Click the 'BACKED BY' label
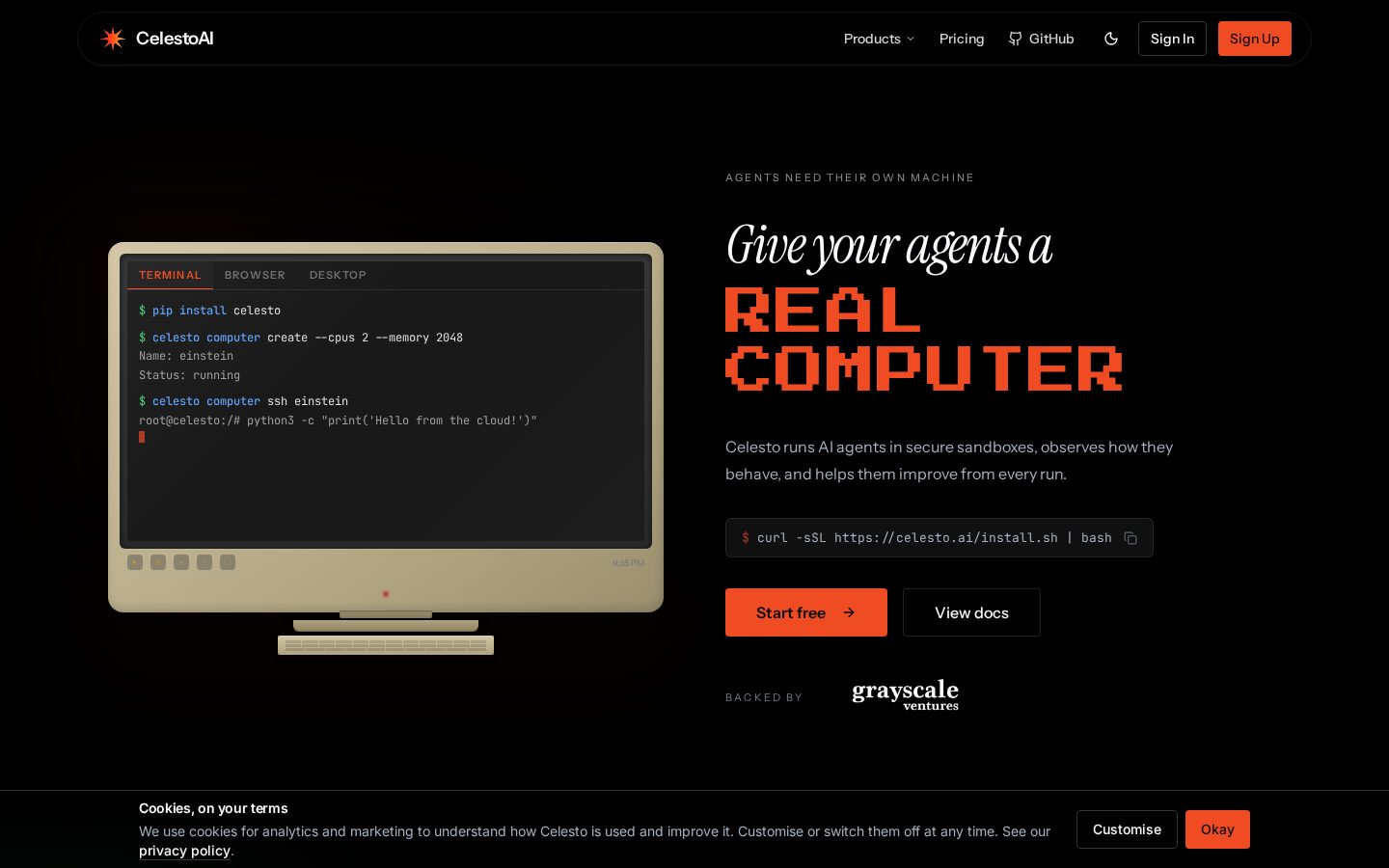This screenshot has width=1389, height=868. [764, 697]
